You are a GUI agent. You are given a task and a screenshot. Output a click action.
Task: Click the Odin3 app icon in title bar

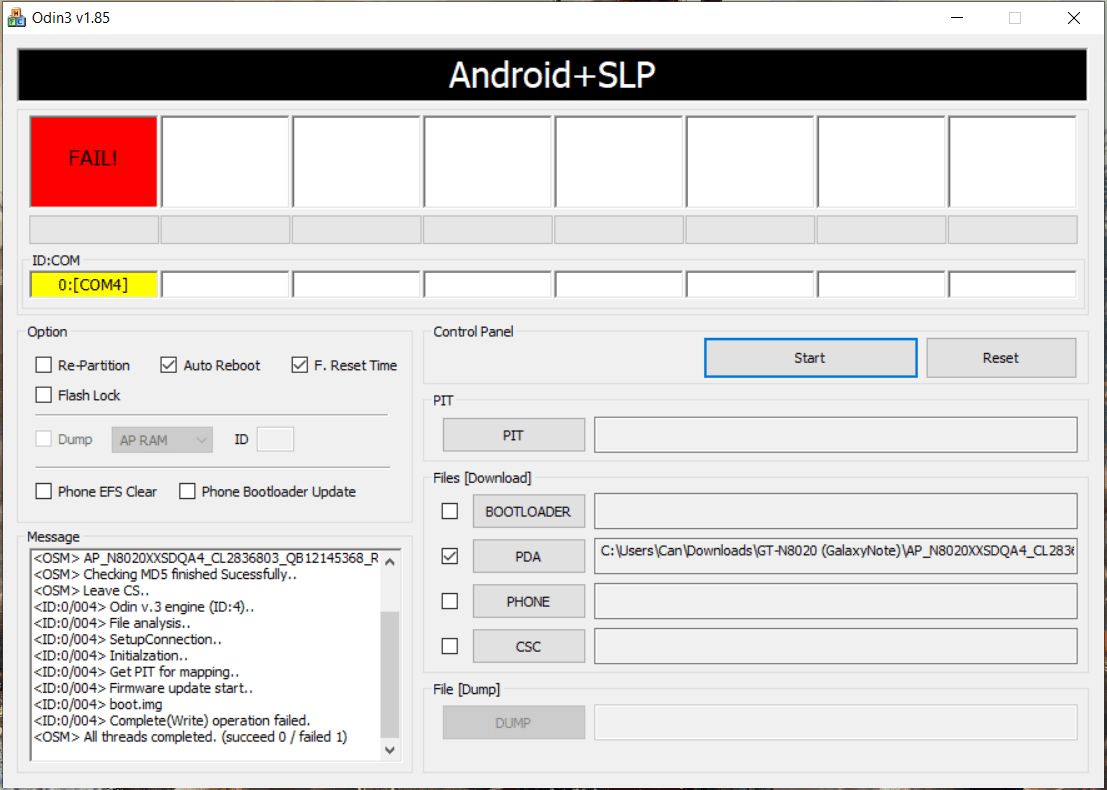(x=16, y=18)
